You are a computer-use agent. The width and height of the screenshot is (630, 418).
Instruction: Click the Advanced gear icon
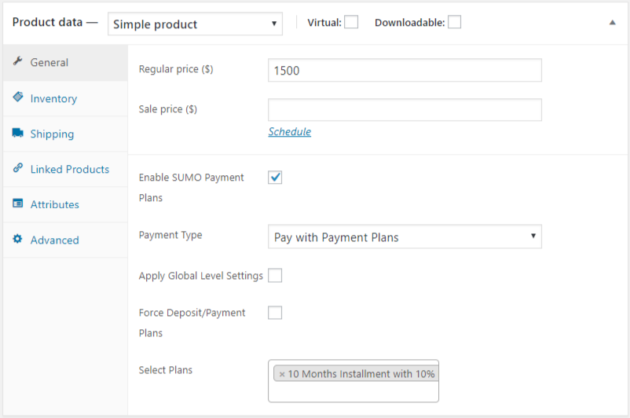pyautogui.click(x=17, y=239)
